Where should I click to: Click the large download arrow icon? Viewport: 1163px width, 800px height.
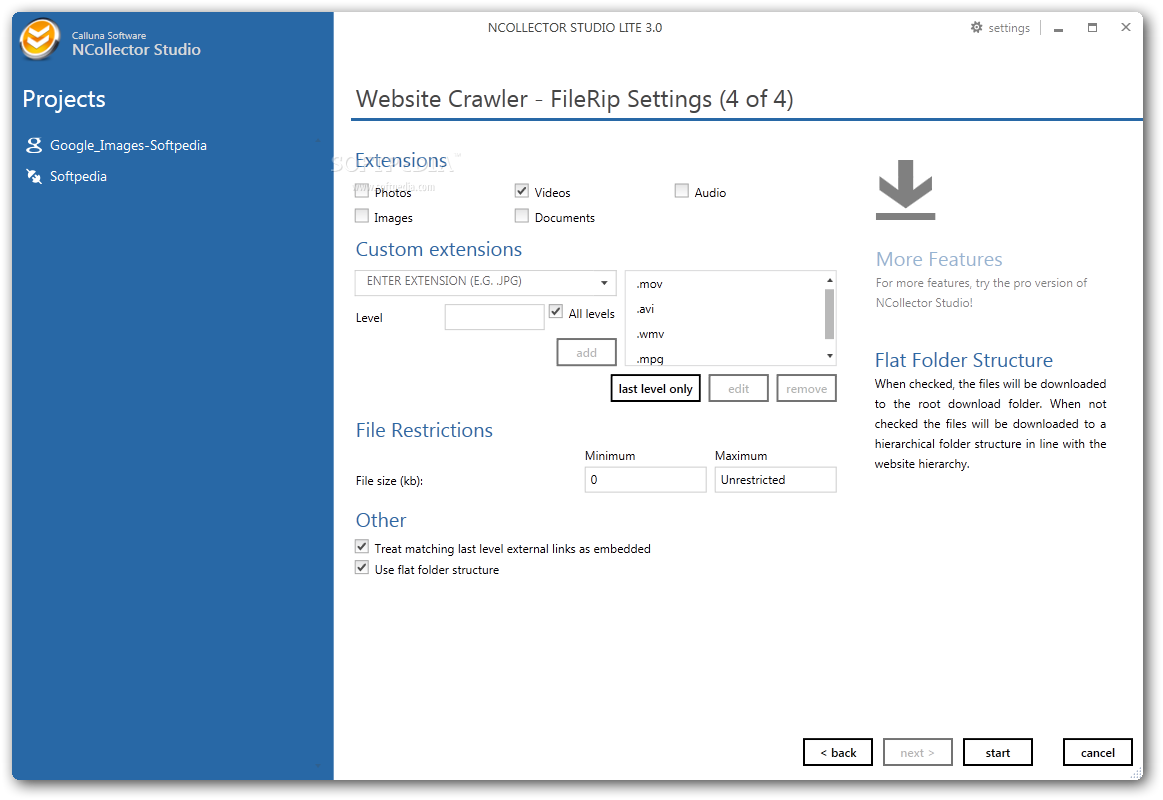pyautogui.click(x=905, y=190)
